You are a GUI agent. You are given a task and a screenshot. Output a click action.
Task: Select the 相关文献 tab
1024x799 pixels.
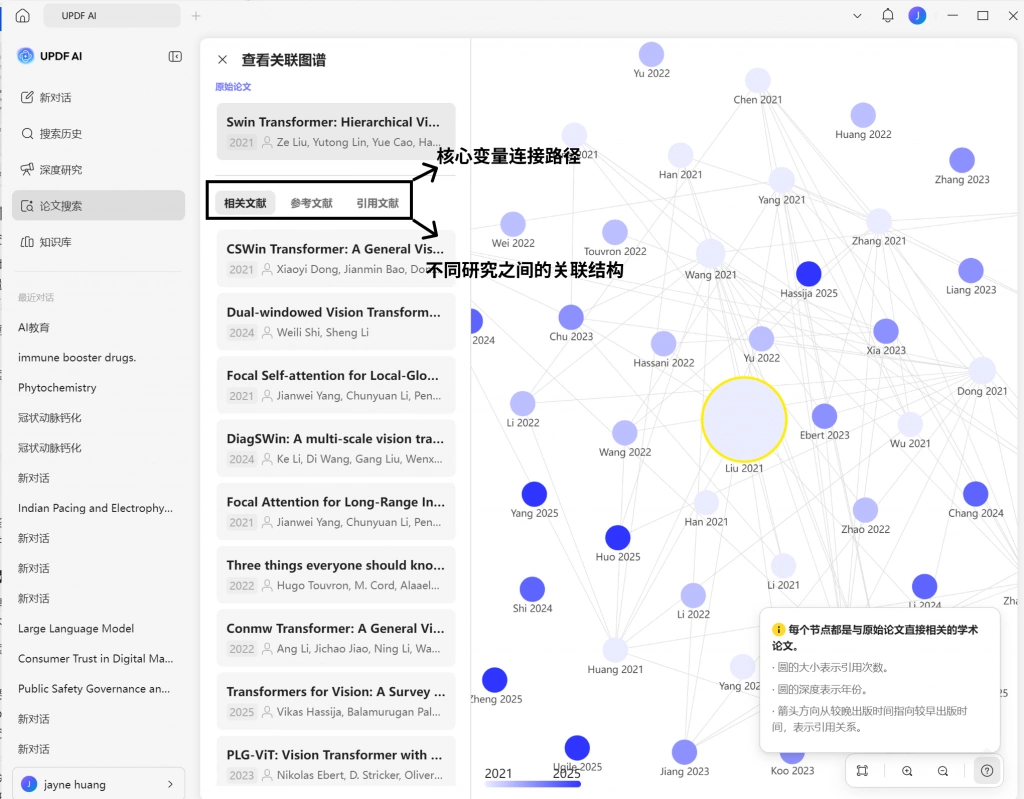(245, 203)
